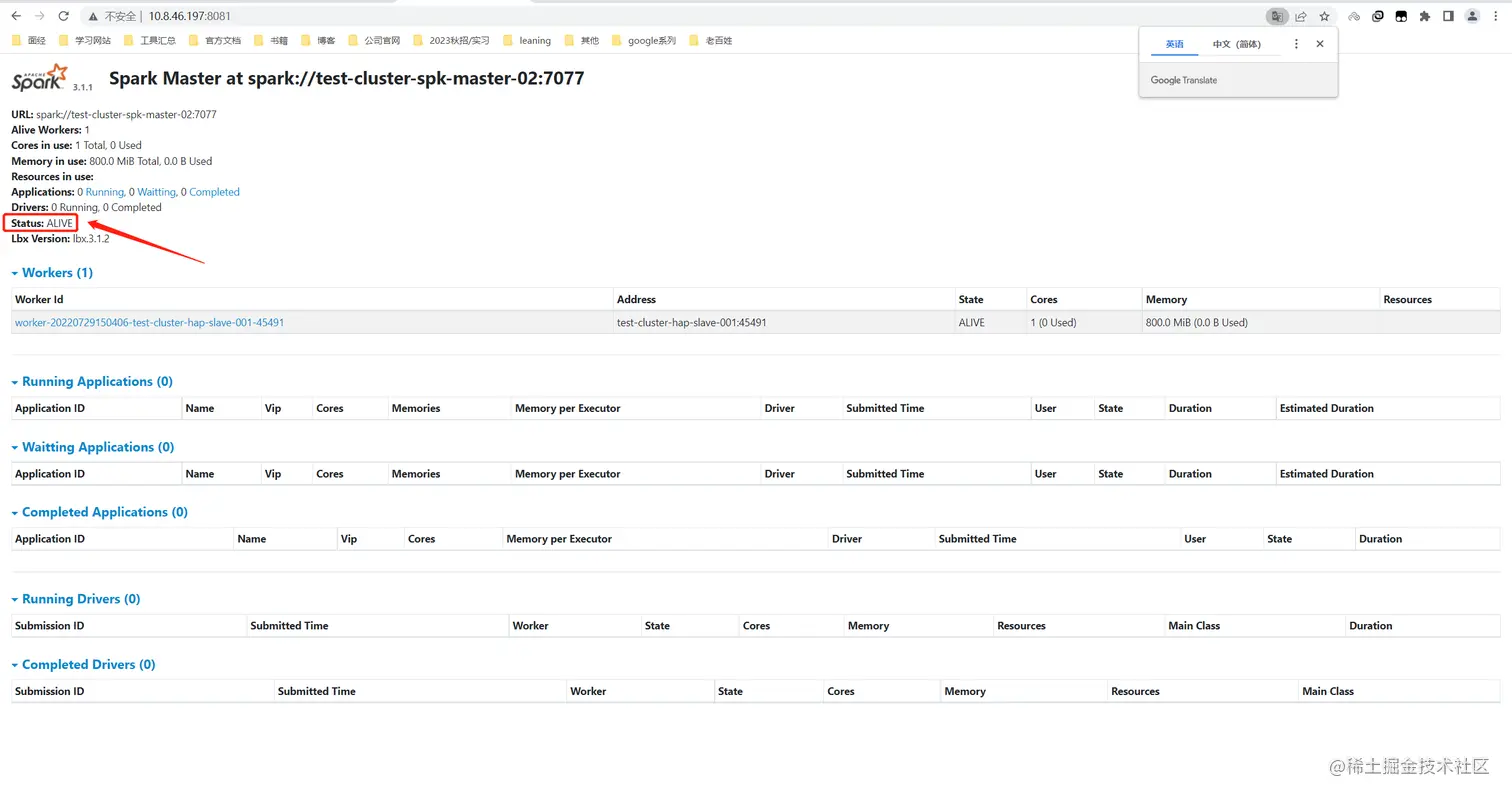Open the 其他 bookmark folder

pyautogui.click(x=581, y=41)
